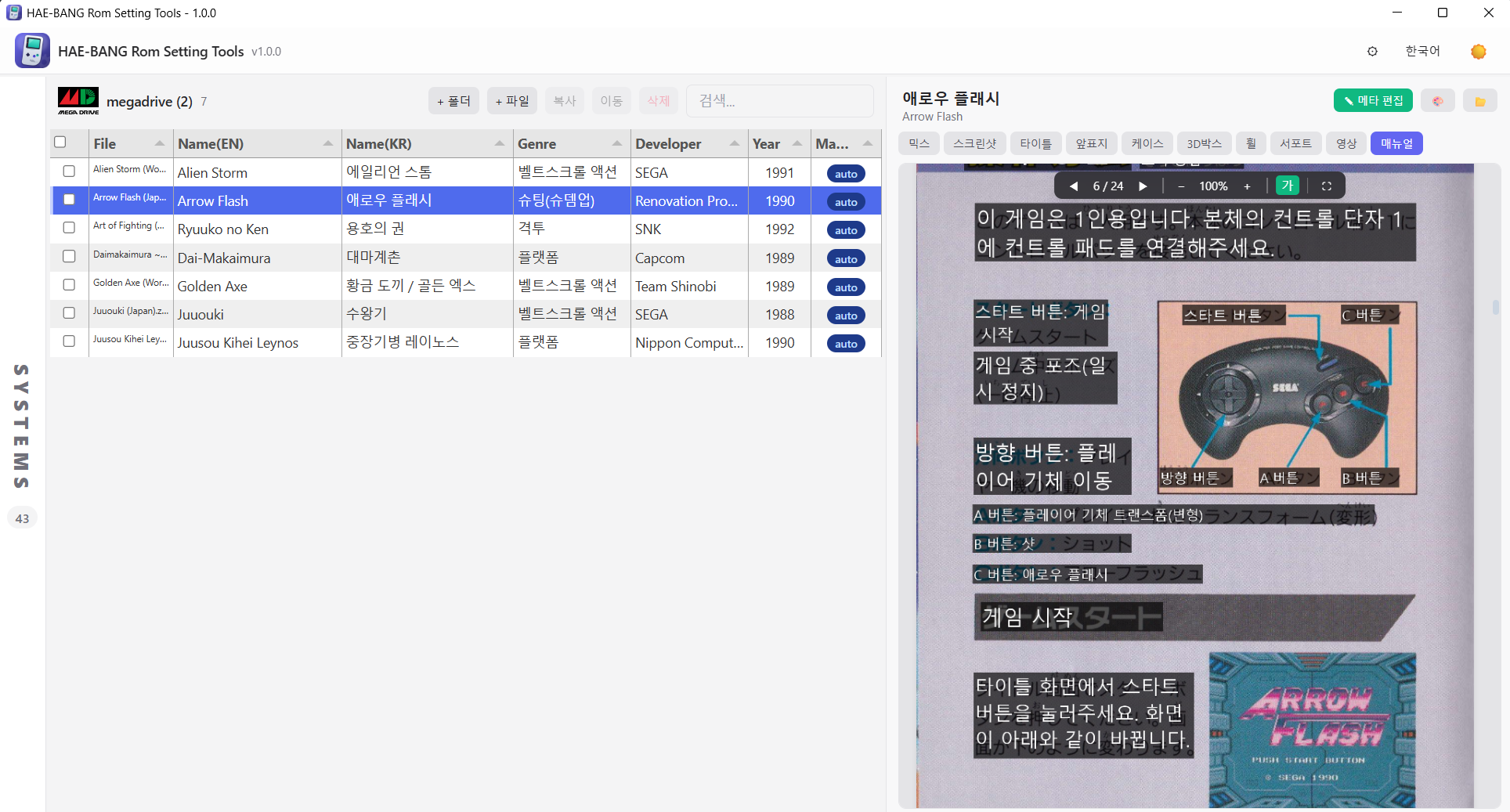Click the auto badge in the Alien Storm row
The image size is (1510, 812).
846,174
